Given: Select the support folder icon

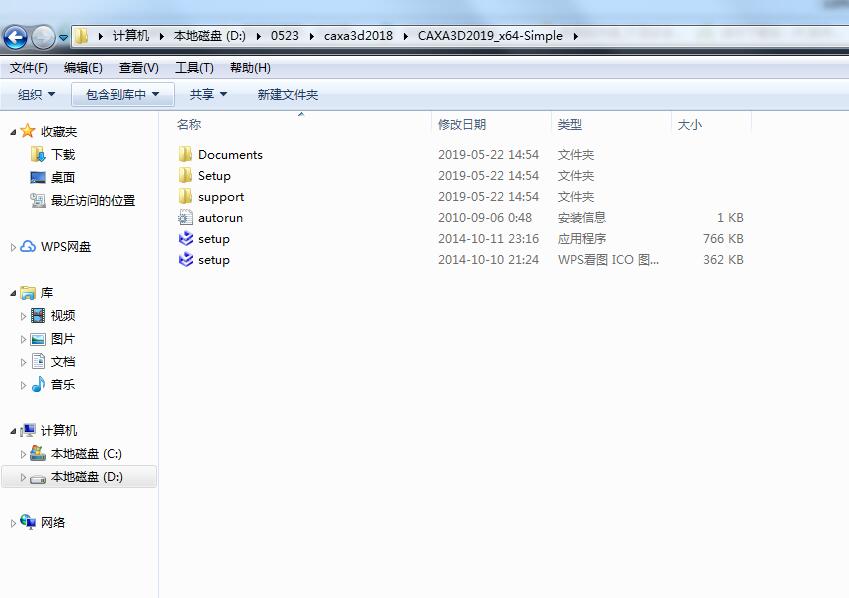Looking at the screenshot, I should (185, 197).
